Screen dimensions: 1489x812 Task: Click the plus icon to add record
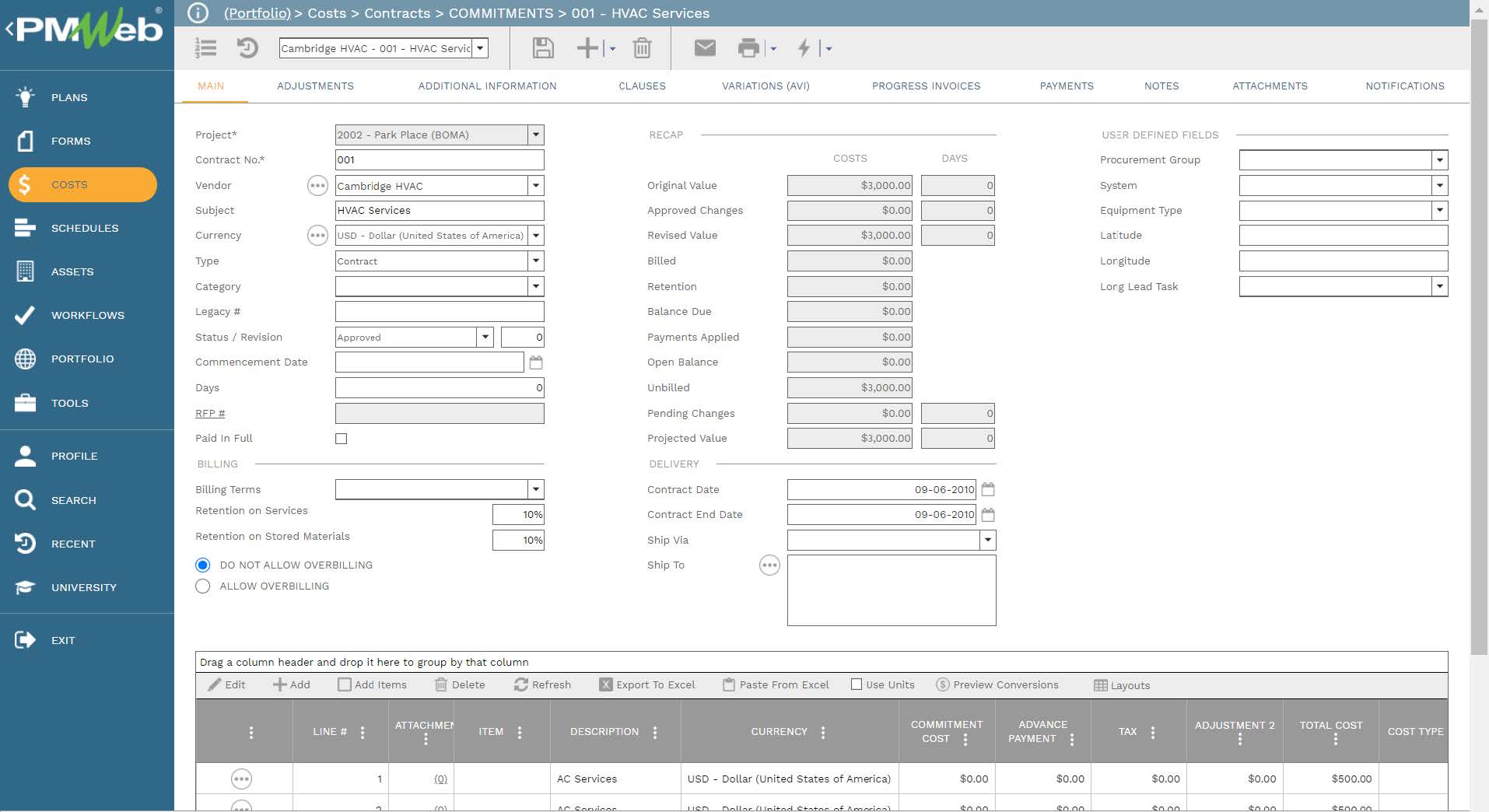[587, 48]
